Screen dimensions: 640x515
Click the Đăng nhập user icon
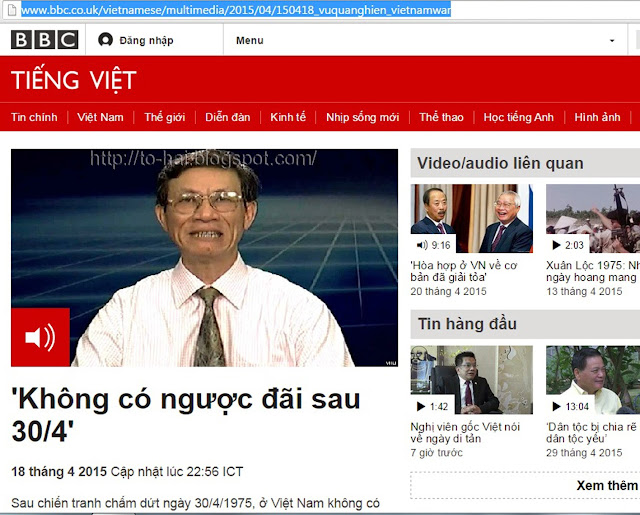click(105, 40)
